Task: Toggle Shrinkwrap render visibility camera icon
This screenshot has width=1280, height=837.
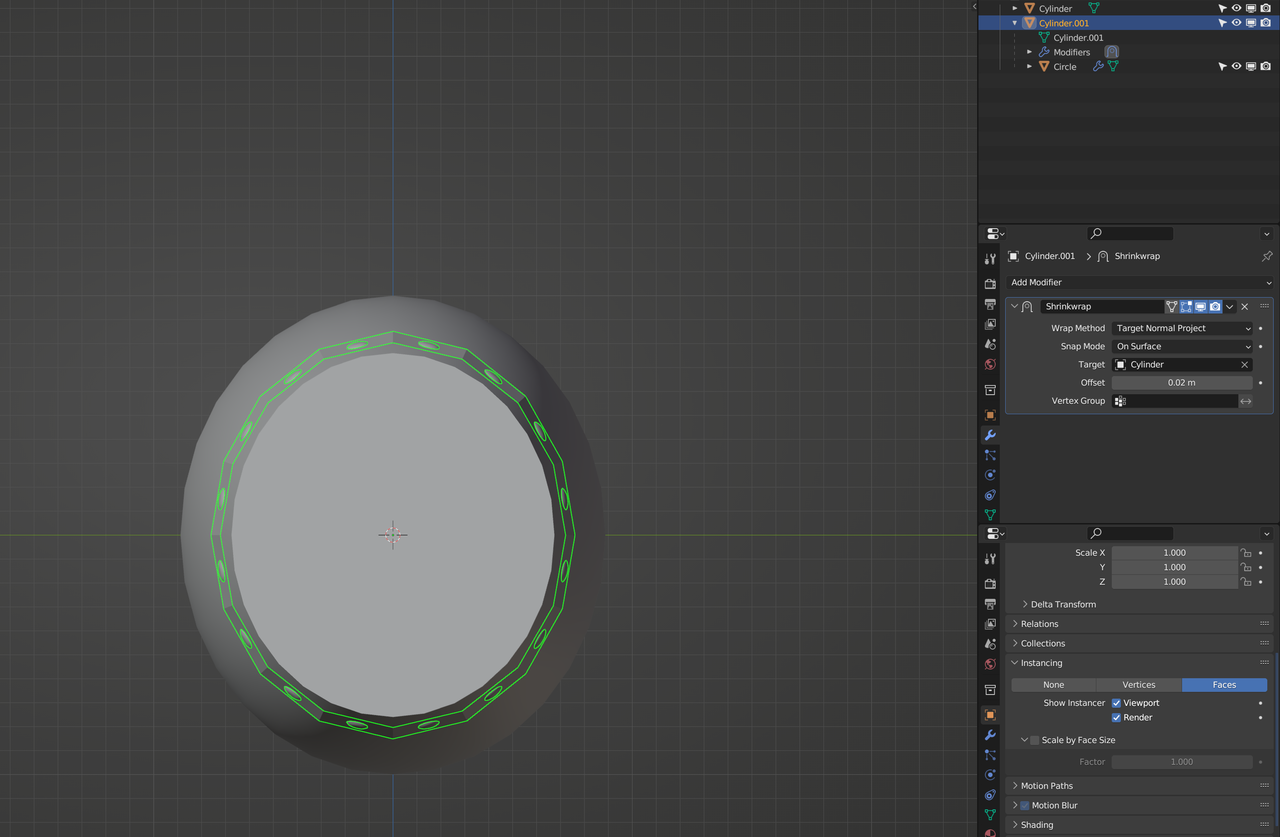Action: pos(1215,307)
